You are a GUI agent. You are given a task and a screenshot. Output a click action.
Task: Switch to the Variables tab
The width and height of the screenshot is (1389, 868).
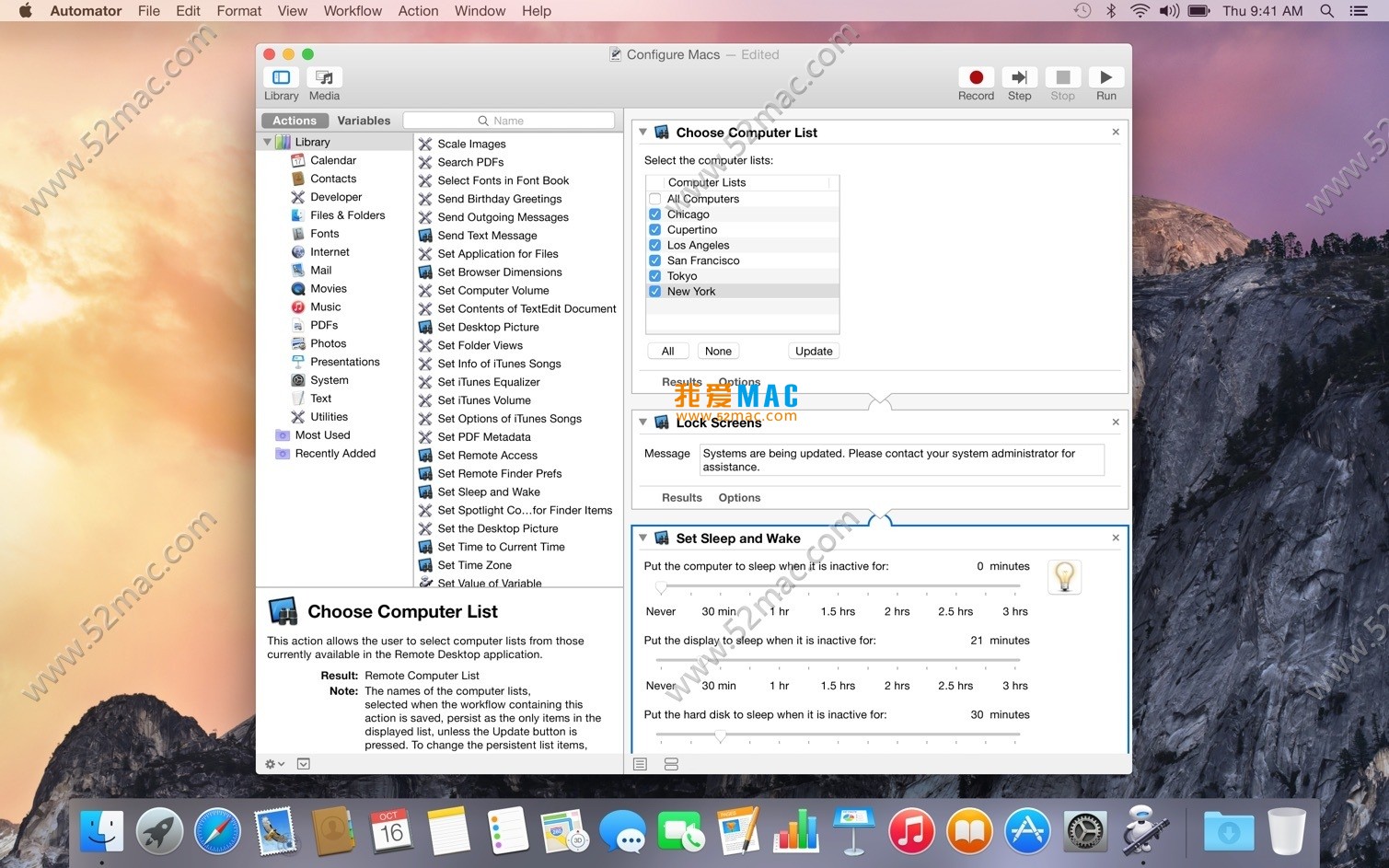tap(364, 121)
